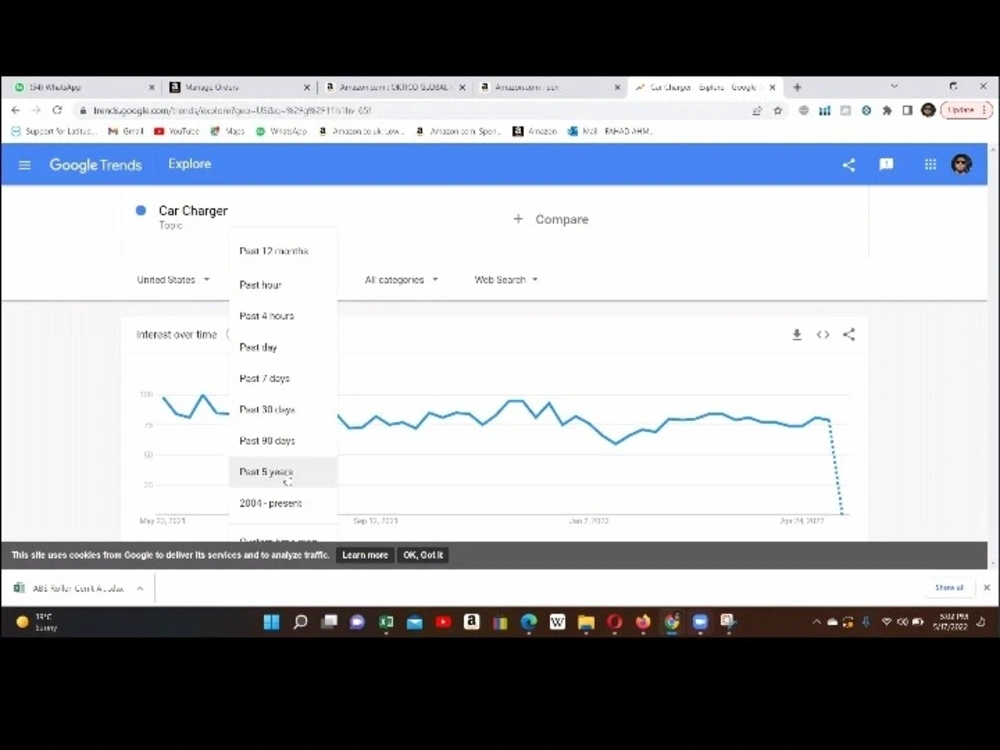This screenshot has height=750, width=1000.
Task: Click the share icon in blue header
Action: pos(849,165)
